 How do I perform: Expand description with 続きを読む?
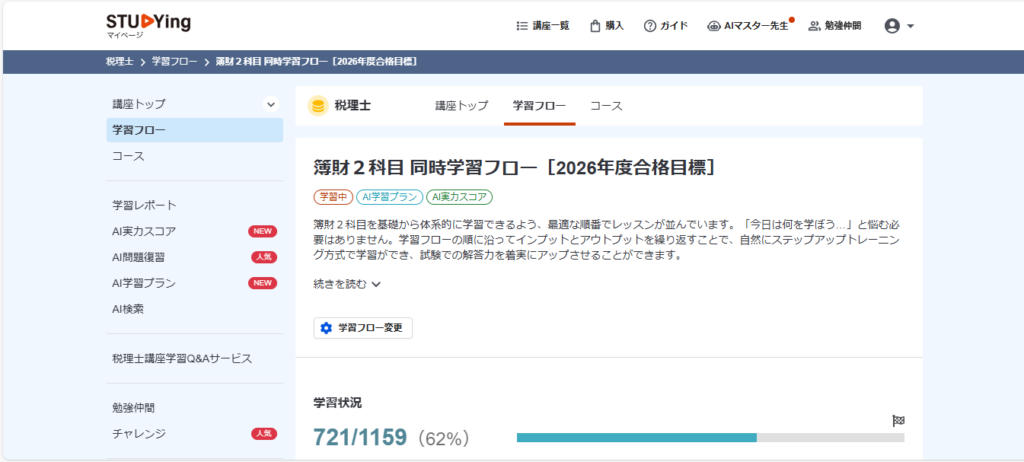[347, 284]
